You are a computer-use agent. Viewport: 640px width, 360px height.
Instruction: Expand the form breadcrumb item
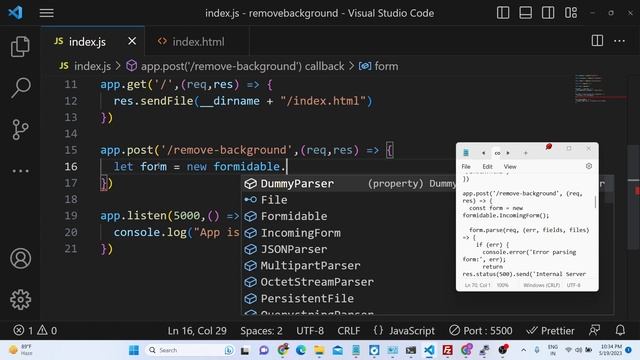pos(378,66)
